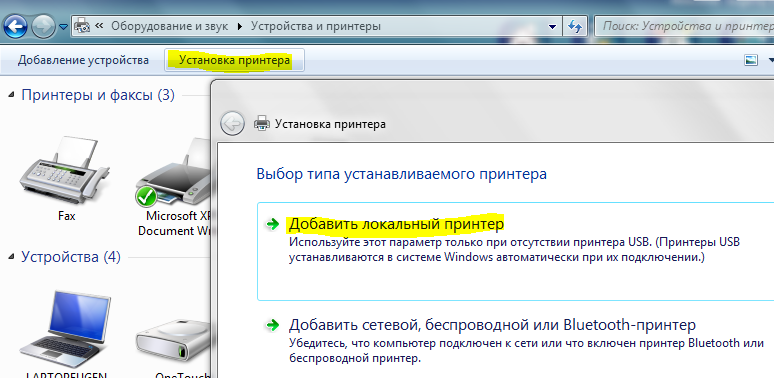
Task: Open the arrow after Оборудование и звук
Action: pyautogui.click(x=240, y=26)
